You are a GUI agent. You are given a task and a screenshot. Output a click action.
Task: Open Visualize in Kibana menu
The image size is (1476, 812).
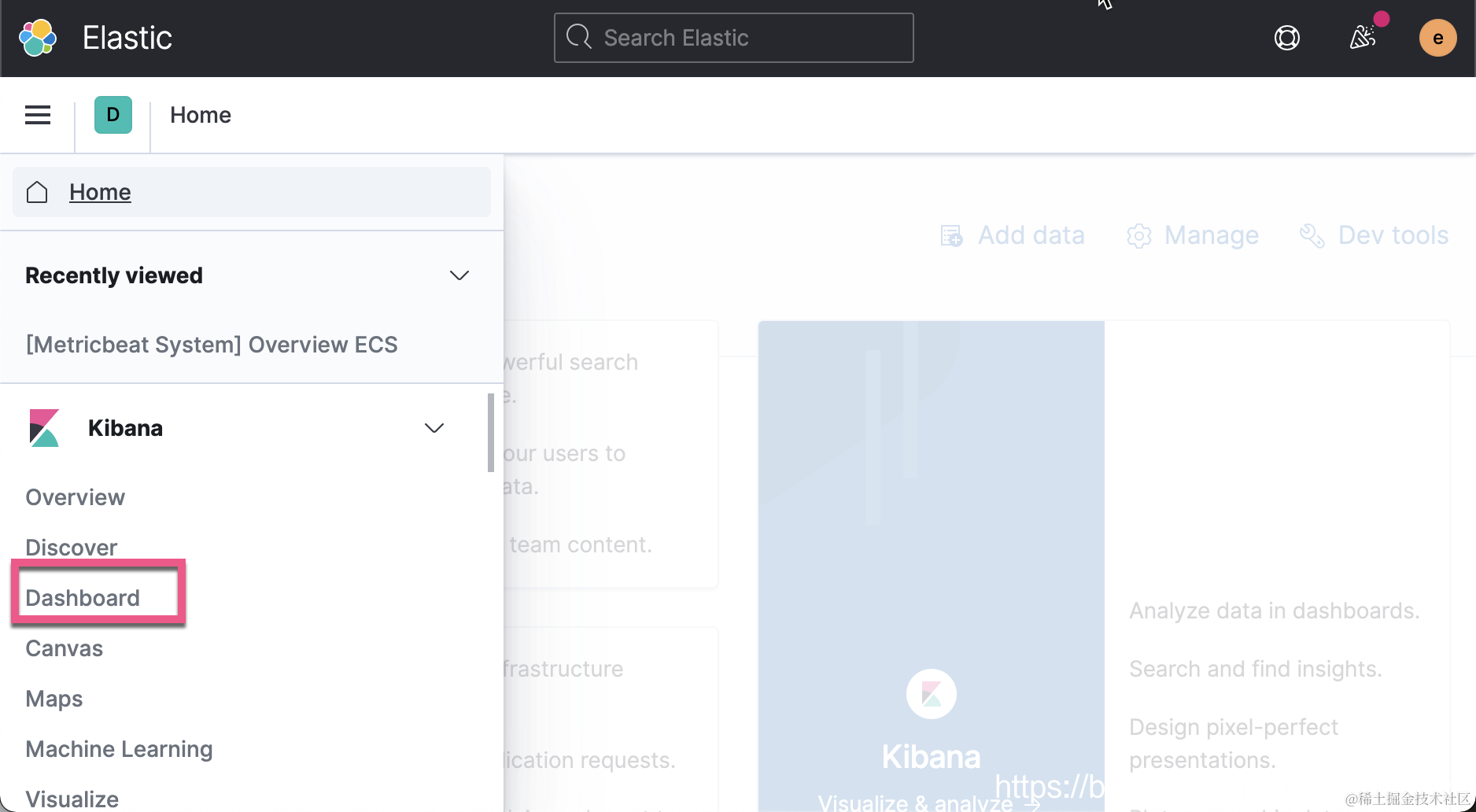[72, 799]
